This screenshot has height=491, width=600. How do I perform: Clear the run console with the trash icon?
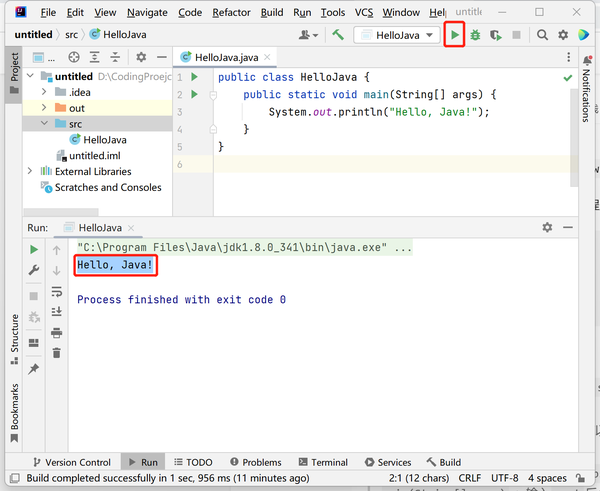click(57, 352)
